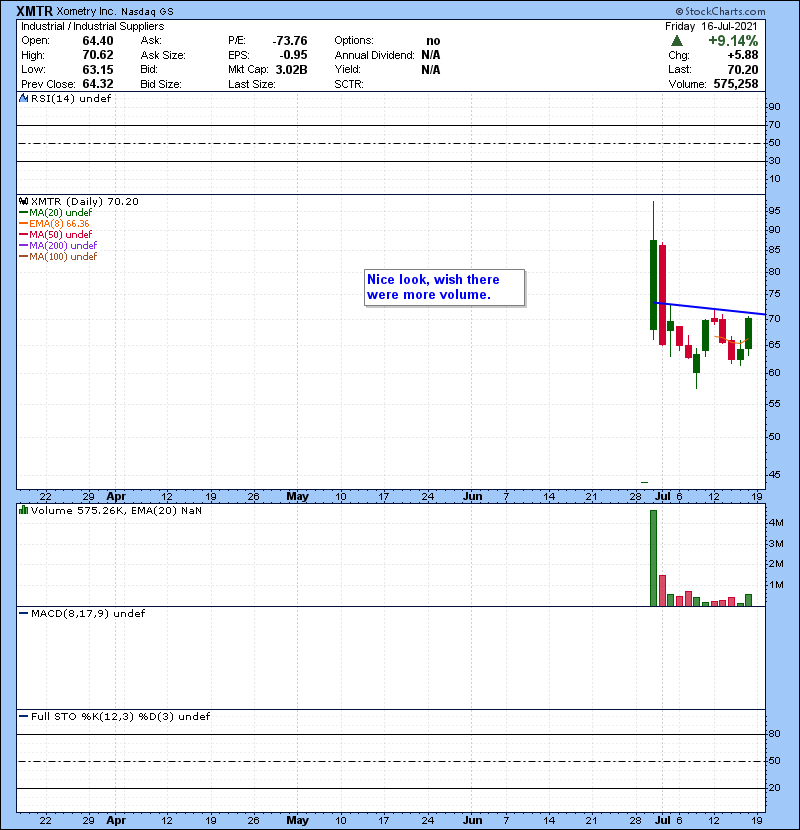Click the green MA(20) legend dash
This screenshot has width=800, height=830.
(x=23, y=213)
